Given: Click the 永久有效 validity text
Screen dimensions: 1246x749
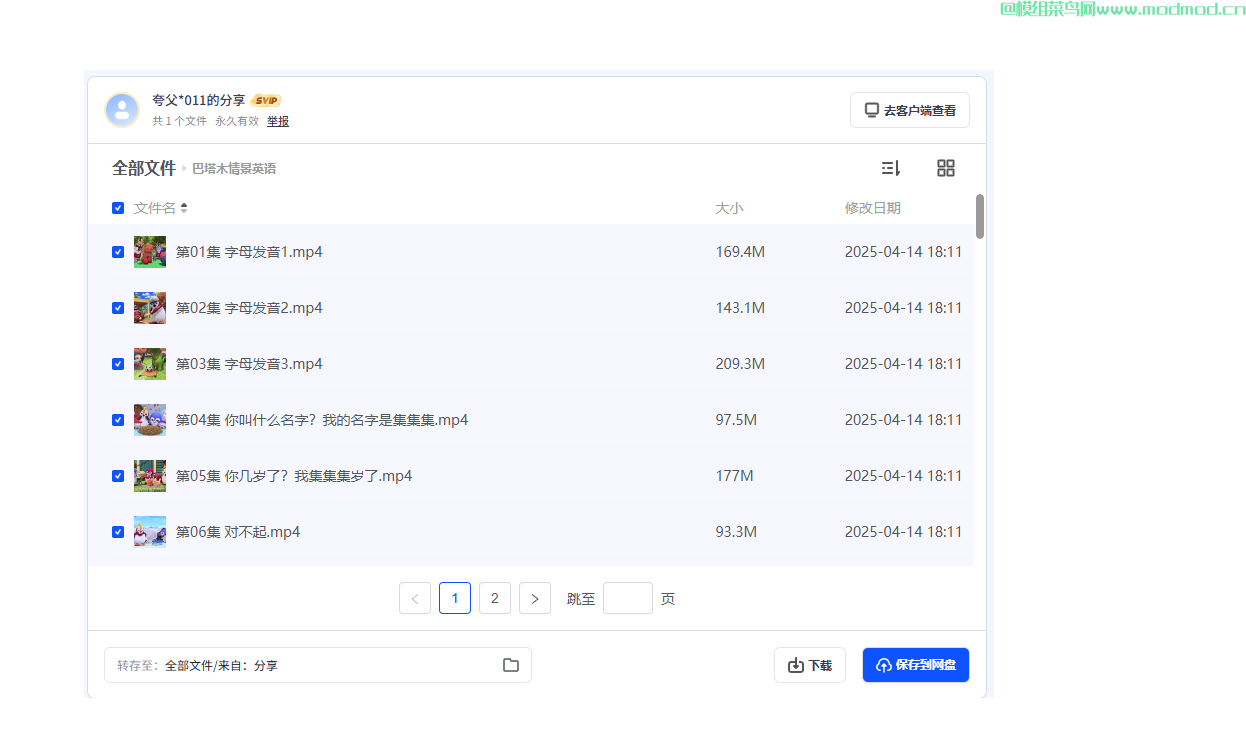Looking at the screenshot, I should coord(236,121).
